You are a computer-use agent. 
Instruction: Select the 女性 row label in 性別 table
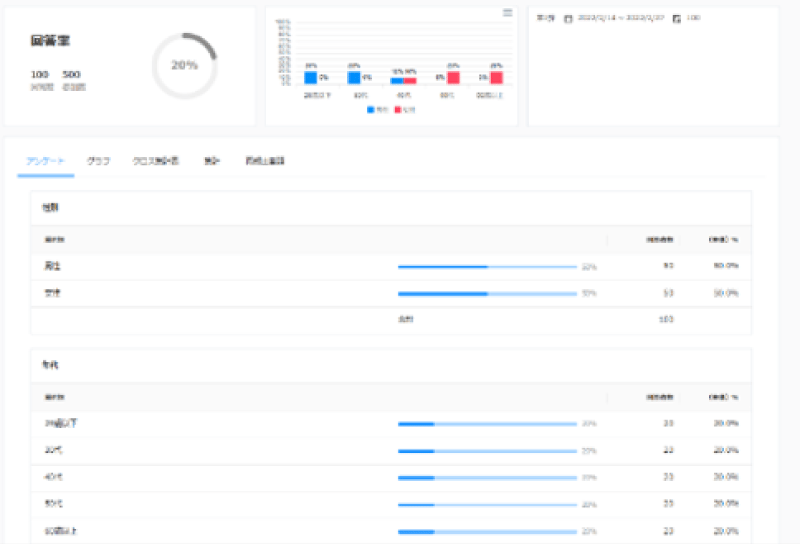52,293
